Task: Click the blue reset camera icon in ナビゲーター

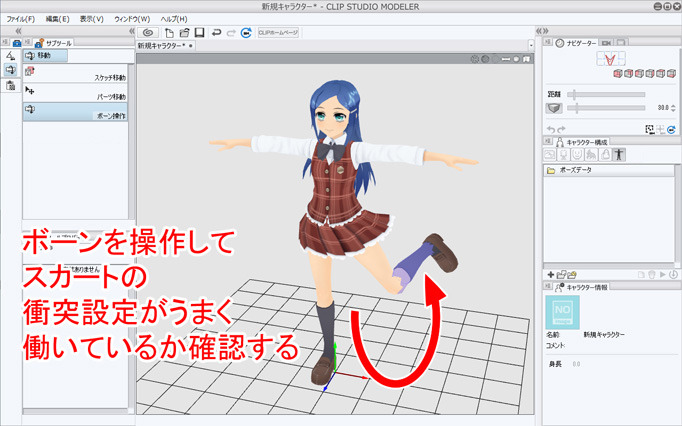Action: pos(671,130)
